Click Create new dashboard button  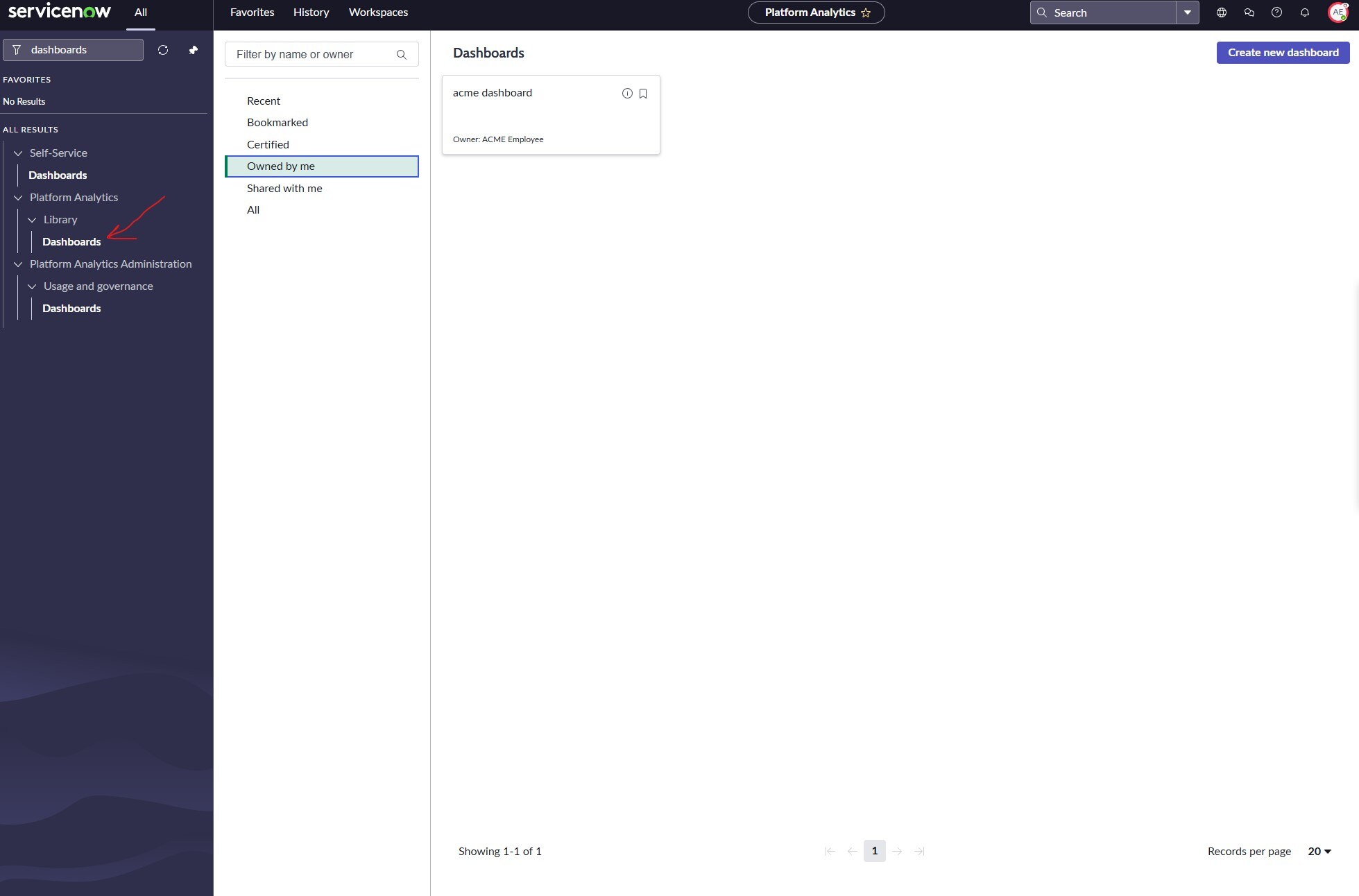tap(1283, 52)
